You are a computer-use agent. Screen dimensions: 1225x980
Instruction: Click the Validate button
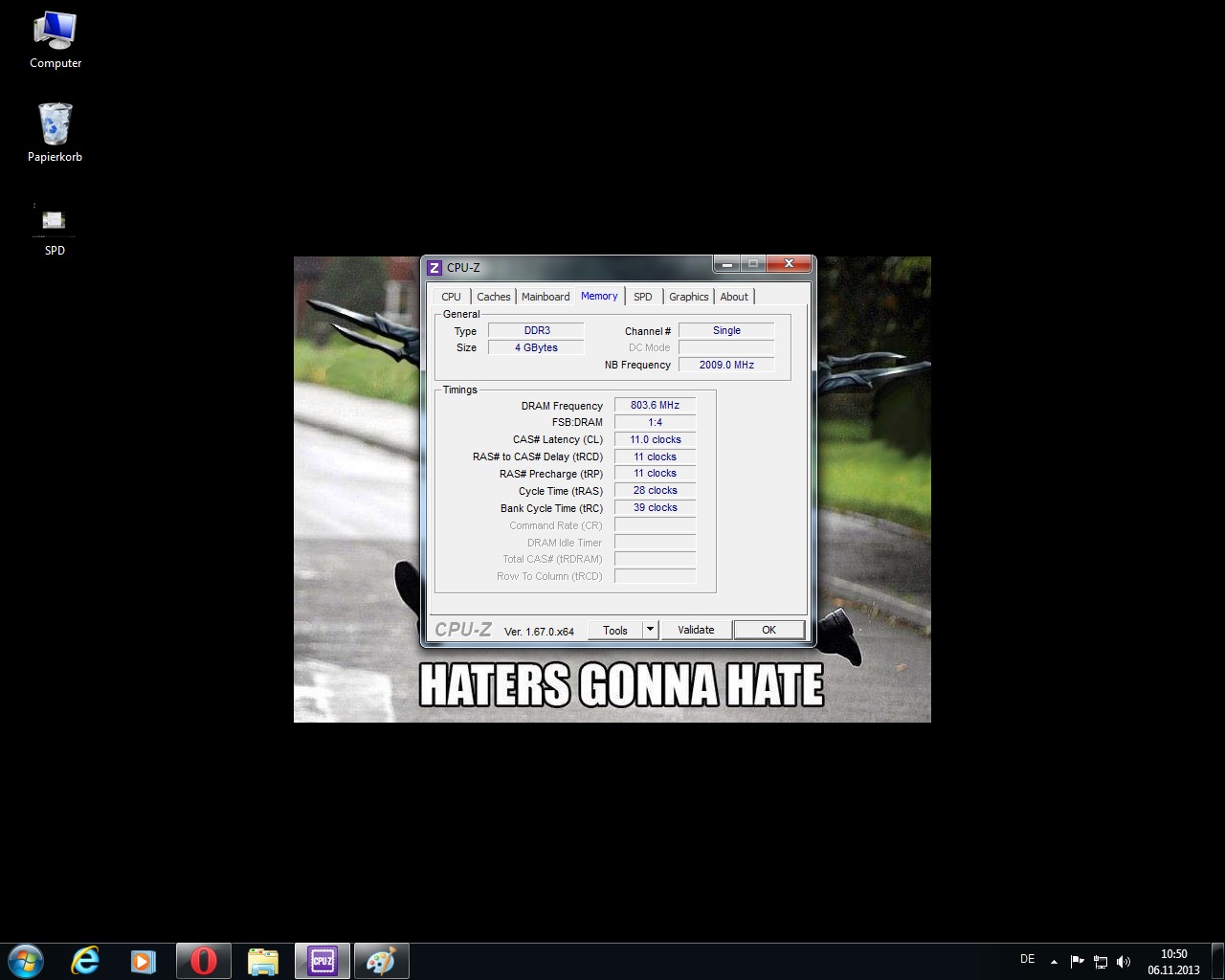point(696,630)
